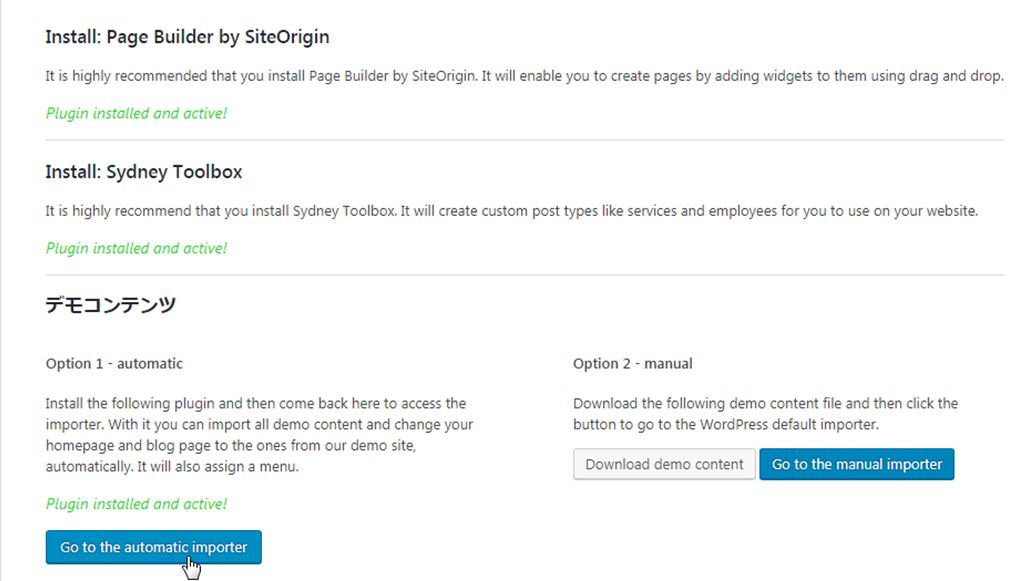Click the divider line below the Sydney Toolbox section
Viewport: 1024px width, 581px height.
coord(524,275)
